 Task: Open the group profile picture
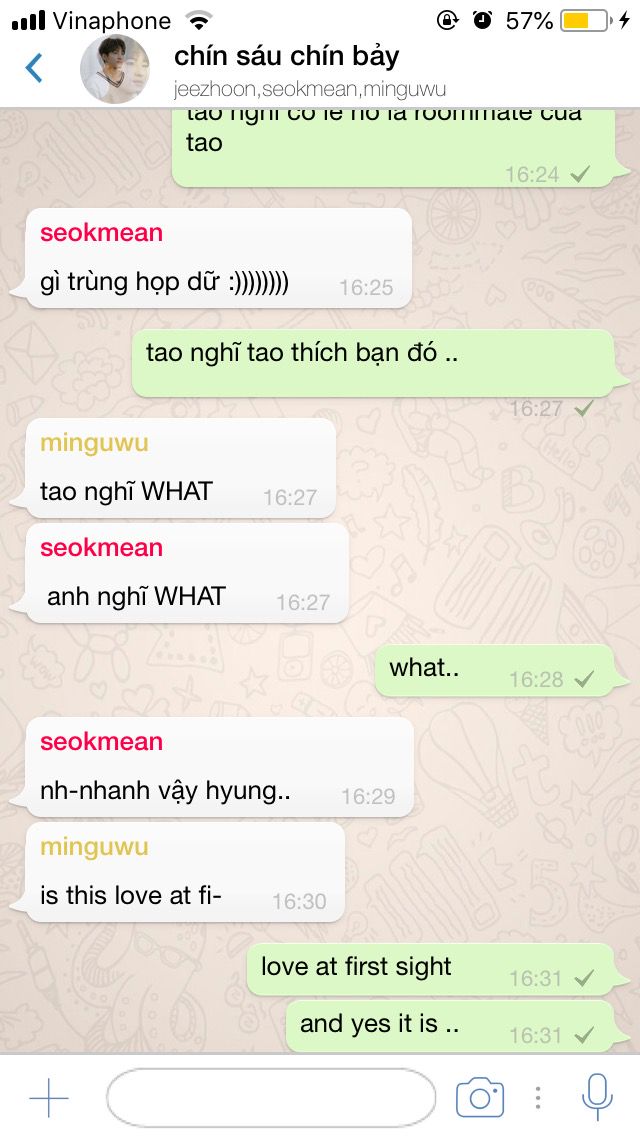coord(115,69)
